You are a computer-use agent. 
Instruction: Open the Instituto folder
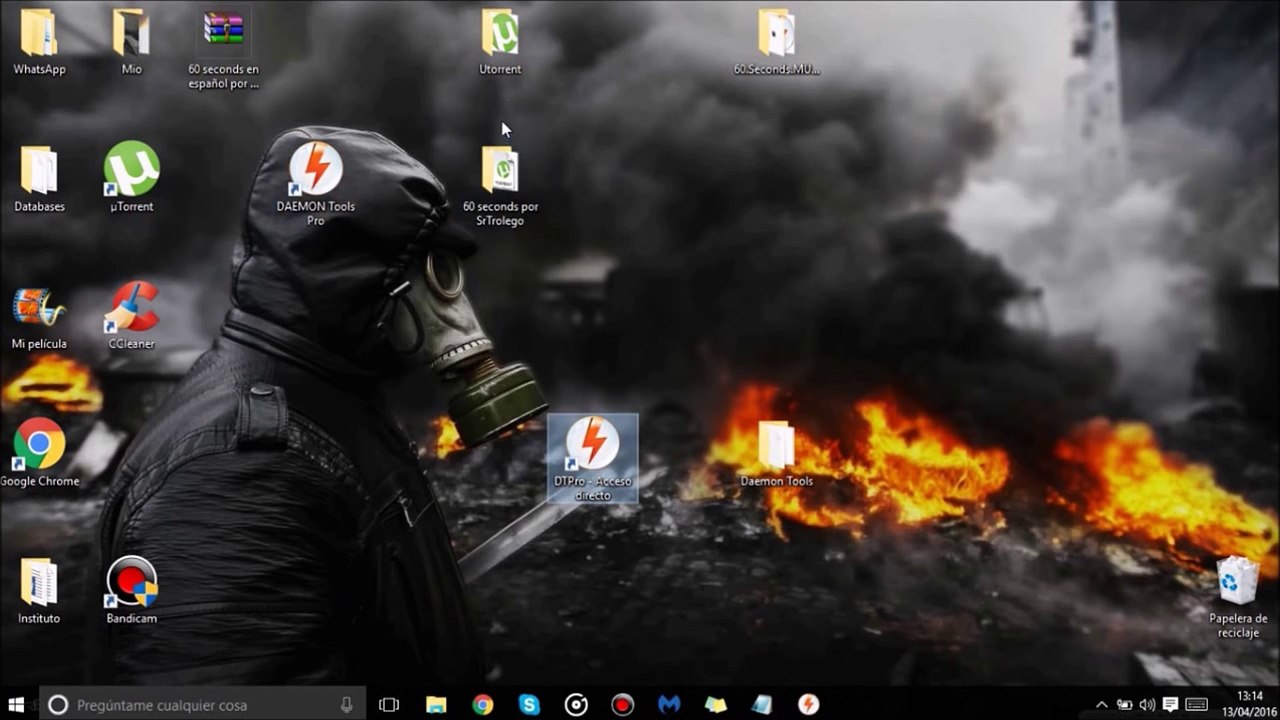pos(39,591)
